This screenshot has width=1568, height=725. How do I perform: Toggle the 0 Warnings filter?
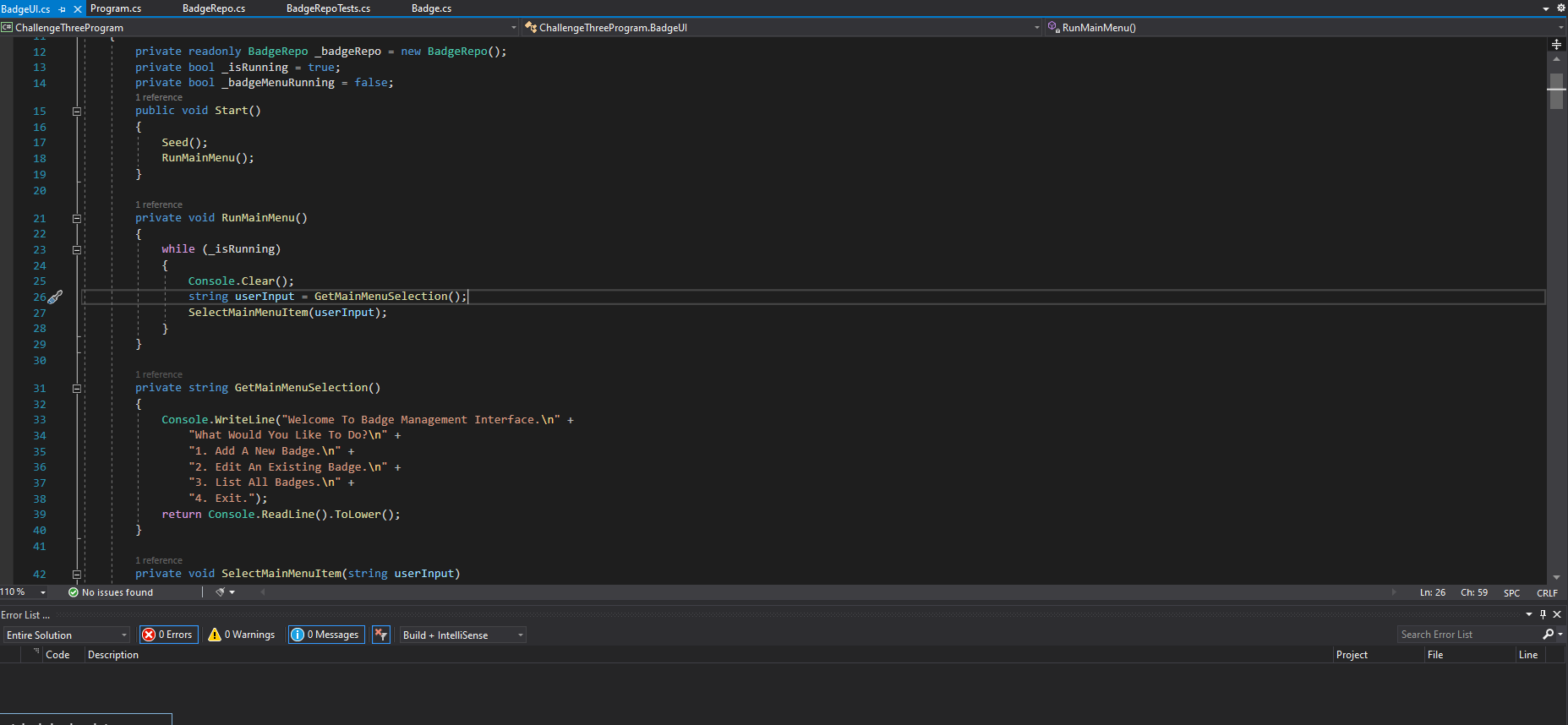click(x=242, y=635)
